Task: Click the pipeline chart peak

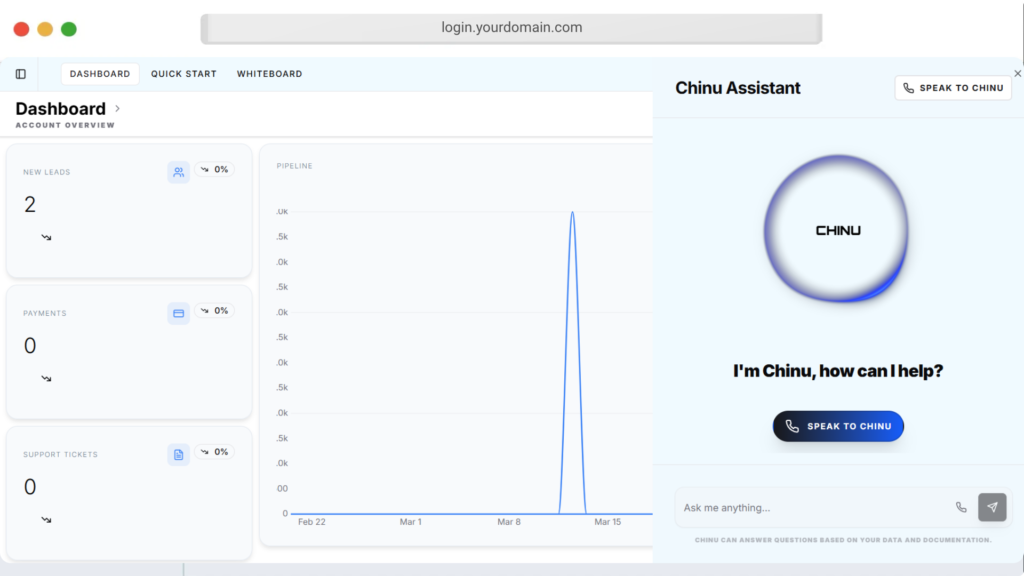Action: tap(572, 213)
